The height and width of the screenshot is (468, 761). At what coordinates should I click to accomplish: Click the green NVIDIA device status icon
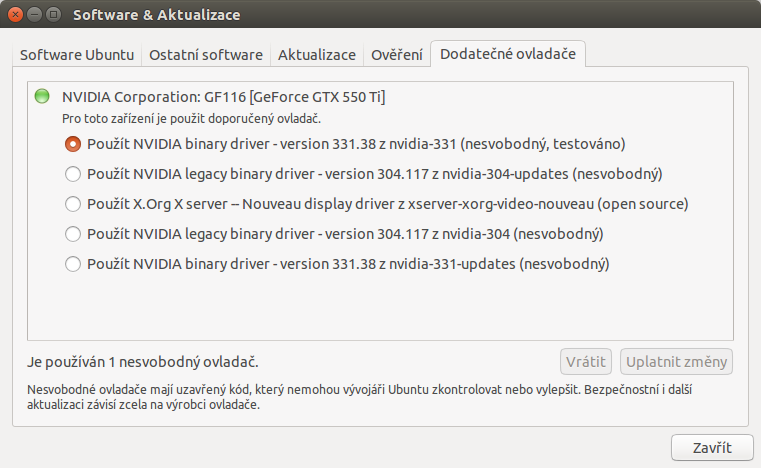pyautogui.click(x=42, y=97)
